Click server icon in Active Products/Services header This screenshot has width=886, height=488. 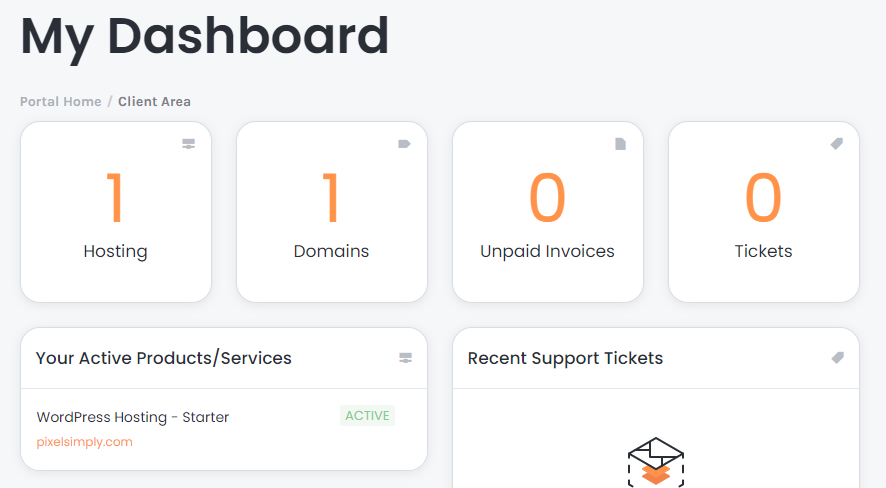406,358
